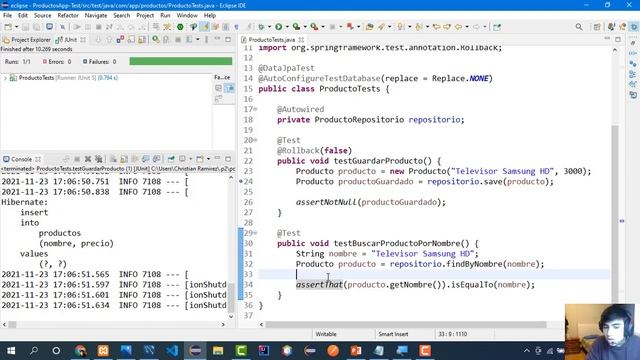640x360 pixels.
Task: Collapse the fold marker on line 29
Action: (256, 233)
